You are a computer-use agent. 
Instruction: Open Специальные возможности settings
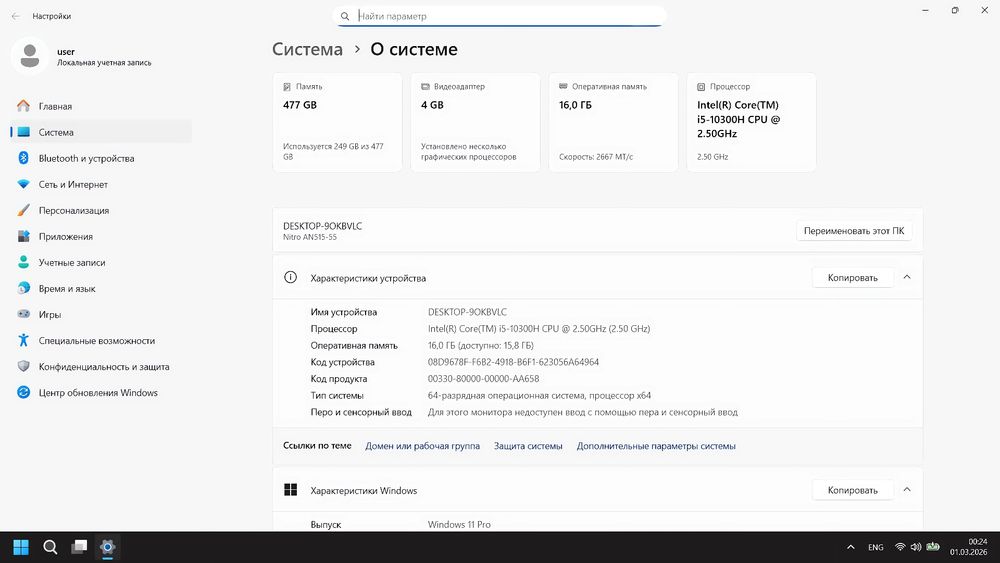pos(101,340)
